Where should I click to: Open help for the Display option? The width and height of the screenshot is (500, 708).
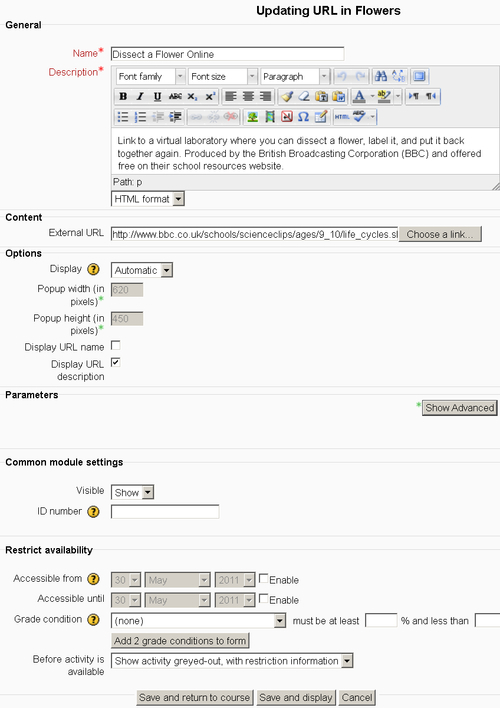click(93, 270)
